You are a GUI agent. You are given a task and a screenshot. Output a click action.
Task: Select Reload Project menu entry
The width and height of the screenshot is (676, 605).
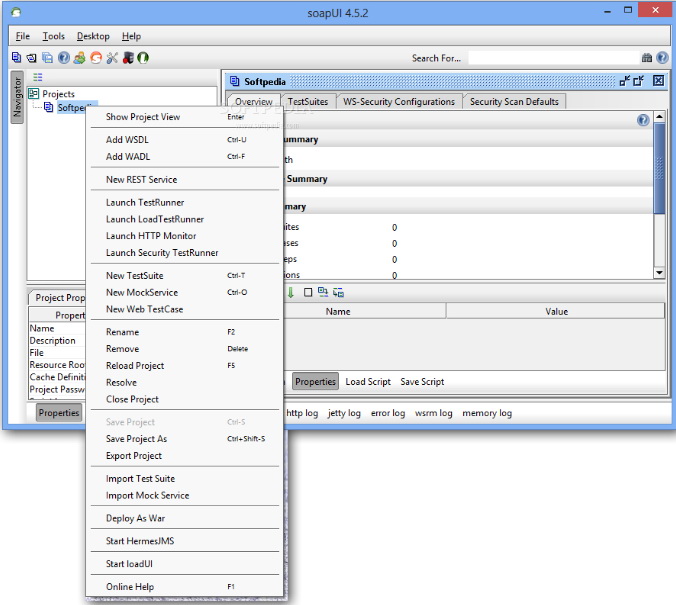point(185,366)
